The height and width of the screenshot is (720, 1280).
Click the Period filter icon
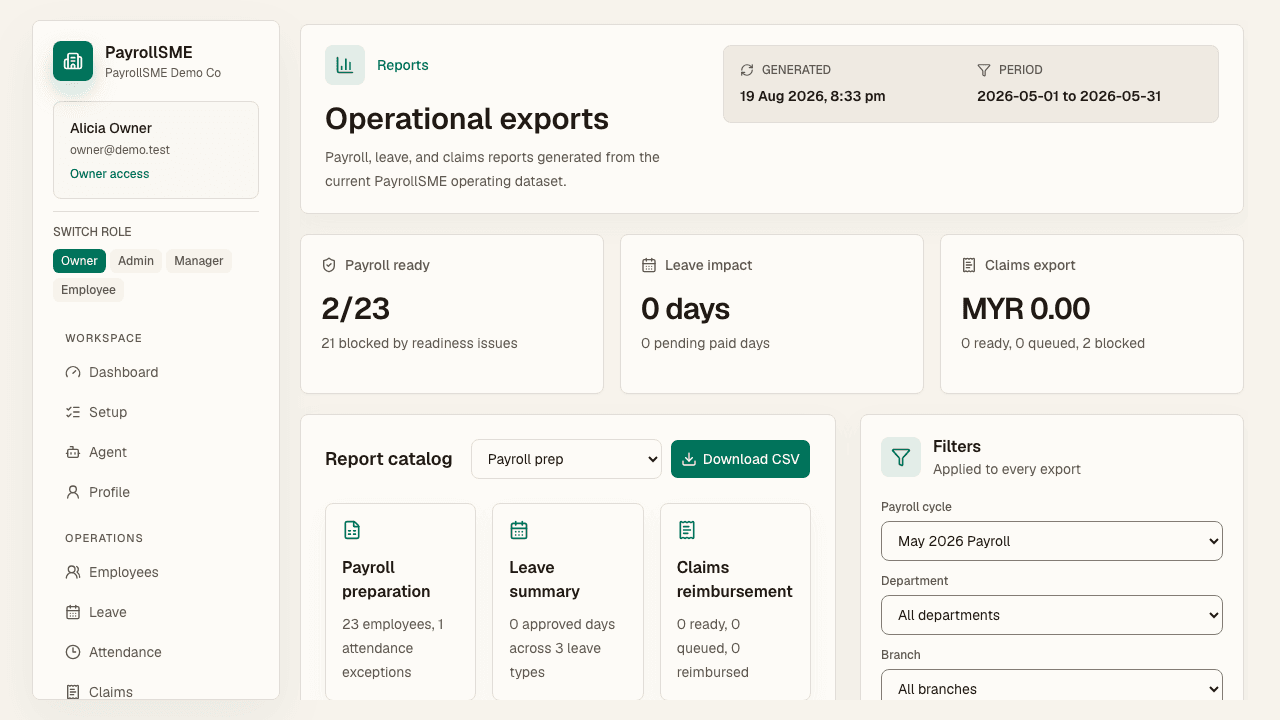click(984, 70)
